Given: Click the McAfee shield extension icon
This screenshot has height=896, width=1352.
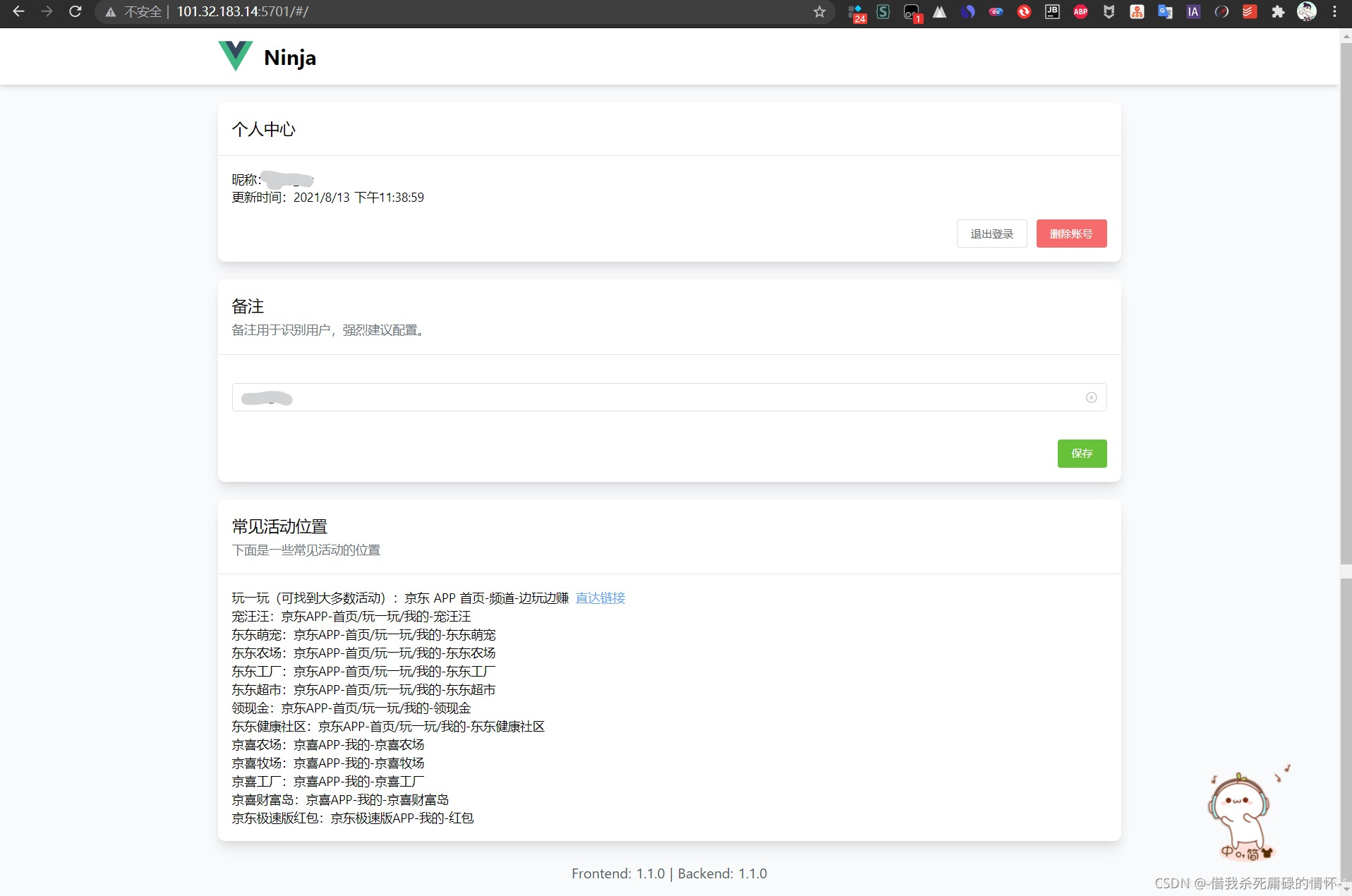Looking at the screenshot, I should (x=1109, y=11).
